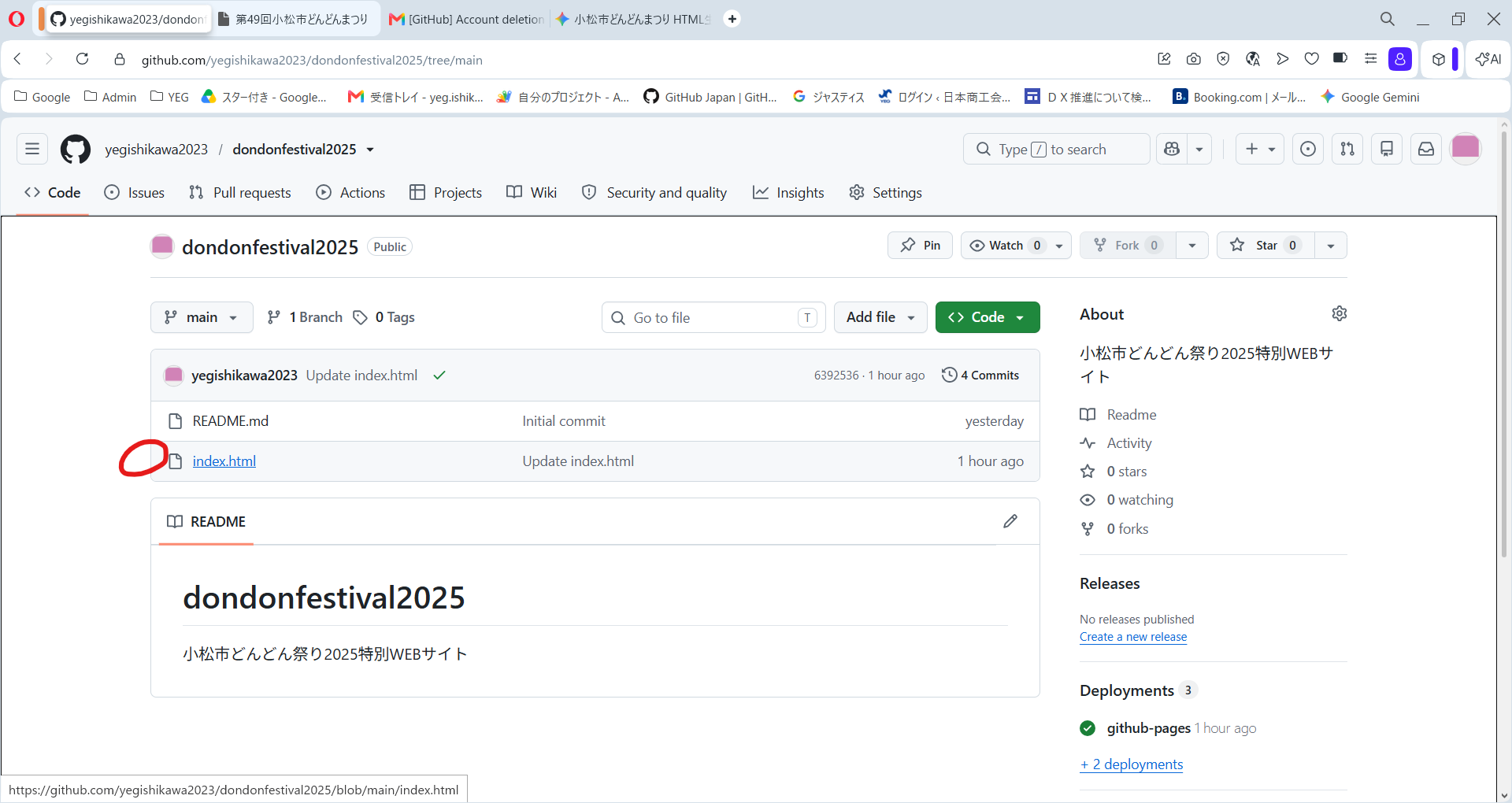Switch to the Code tab
This screenshot has width=1512, height=803.
tap(53, 193)
